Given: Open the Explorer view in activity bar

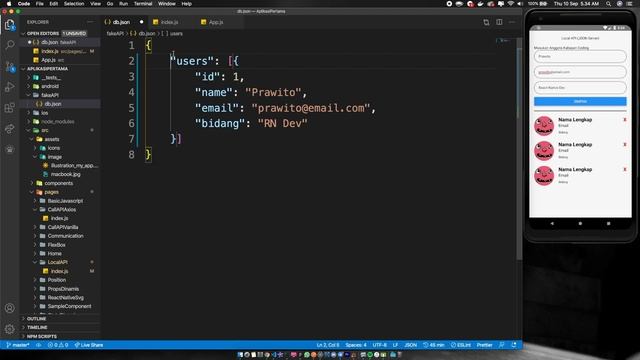Looking at the screenshot, I should pyautogui.click(x=10, y=24).
